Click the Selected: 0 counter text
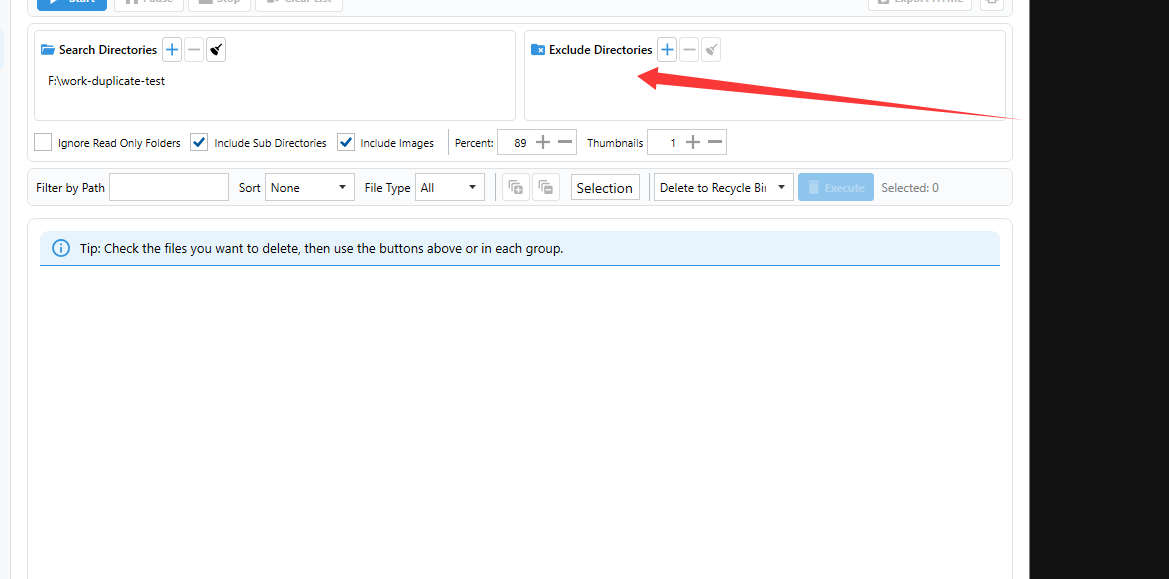The width and height of the screenshot is (1169, 579). [x=910, y=188]
